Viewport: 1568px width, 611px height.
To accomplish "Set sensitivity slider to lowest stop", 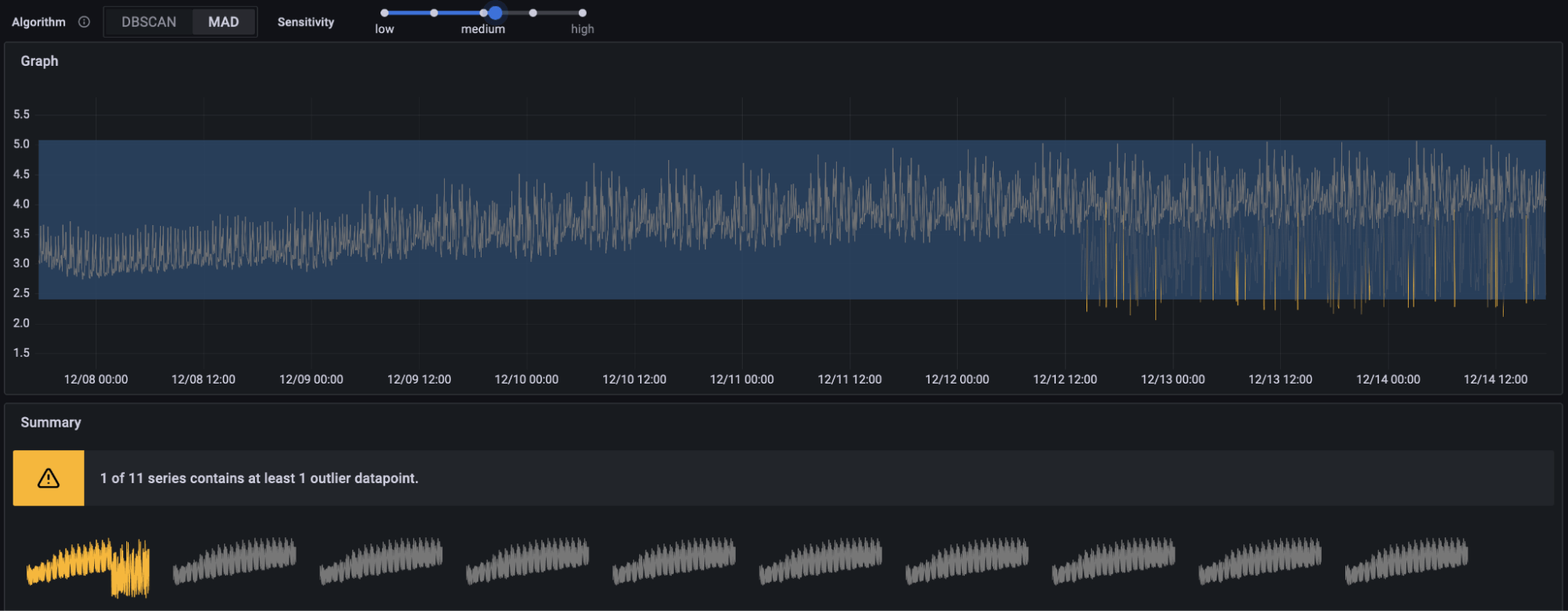I will (x=384, y=13).
